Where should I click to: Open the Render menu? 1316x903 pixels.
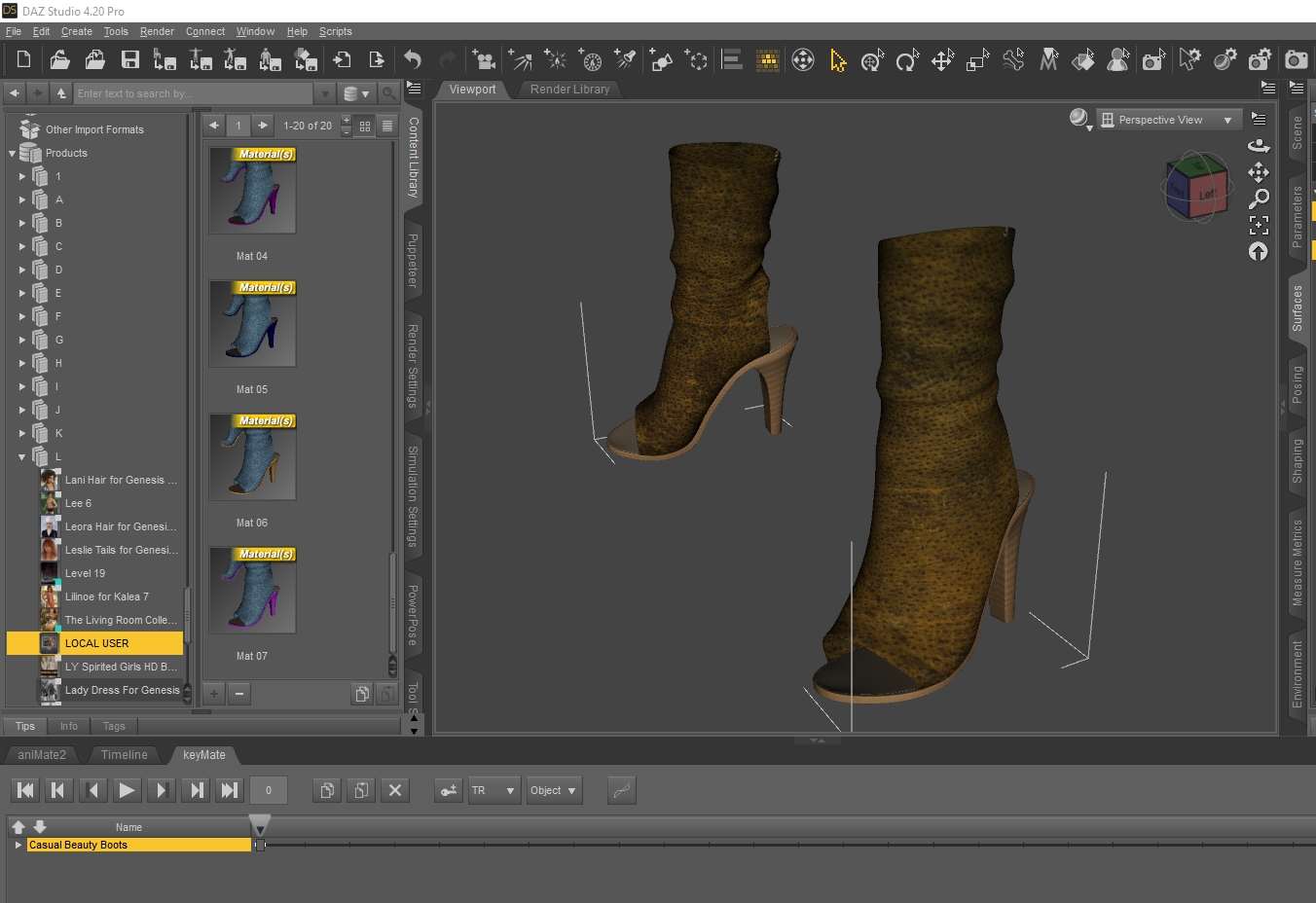(157, 31)
